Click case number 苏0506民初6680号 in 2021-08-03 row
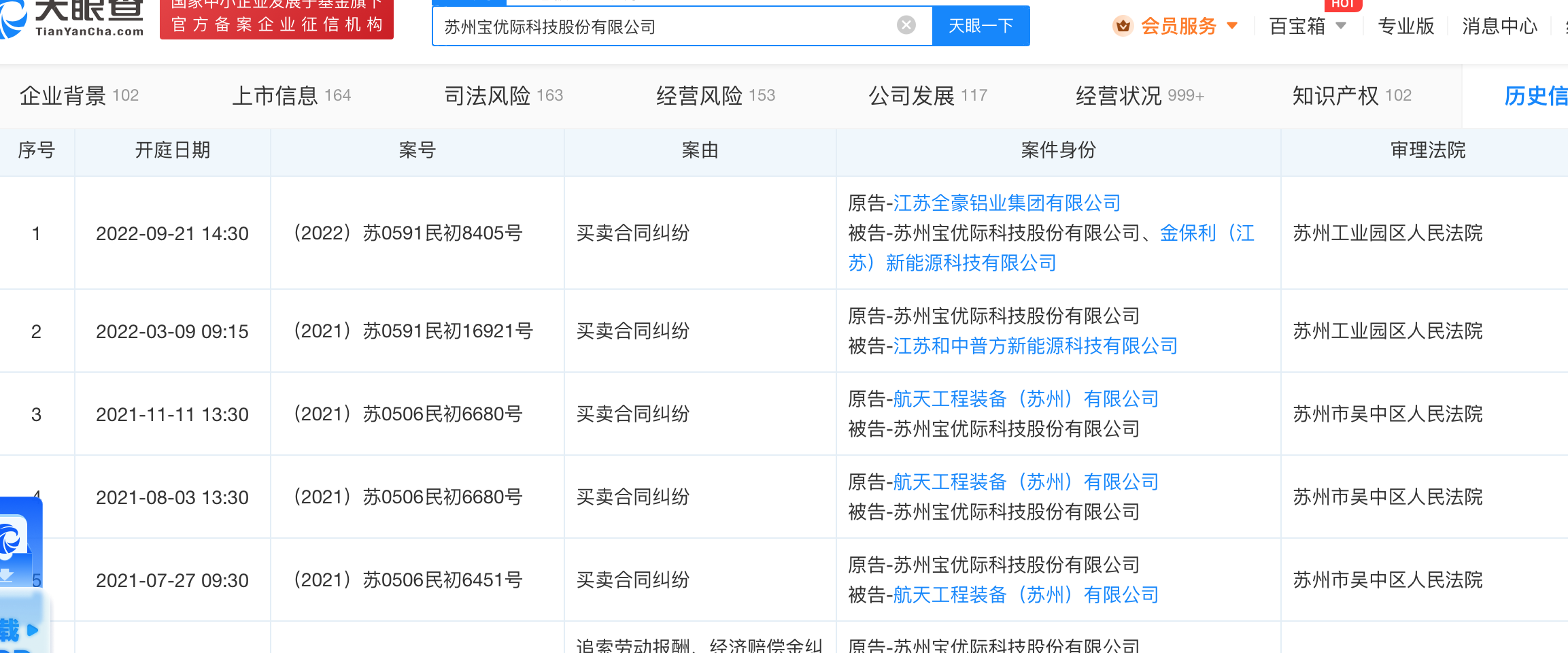The image size is (1568, 653). click(x=407, y=497)
